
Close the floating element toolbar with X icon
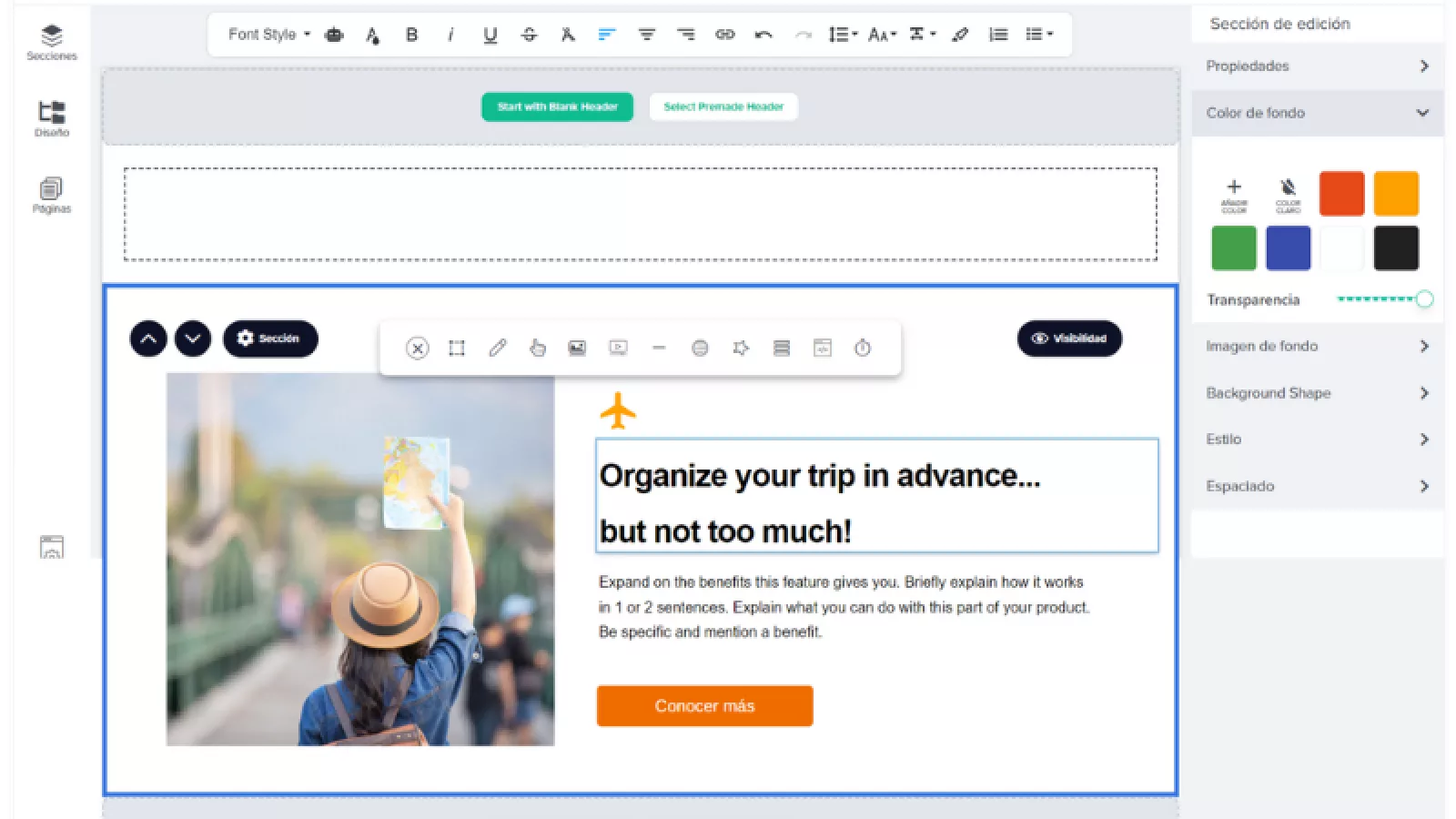(x=417, y=348)
